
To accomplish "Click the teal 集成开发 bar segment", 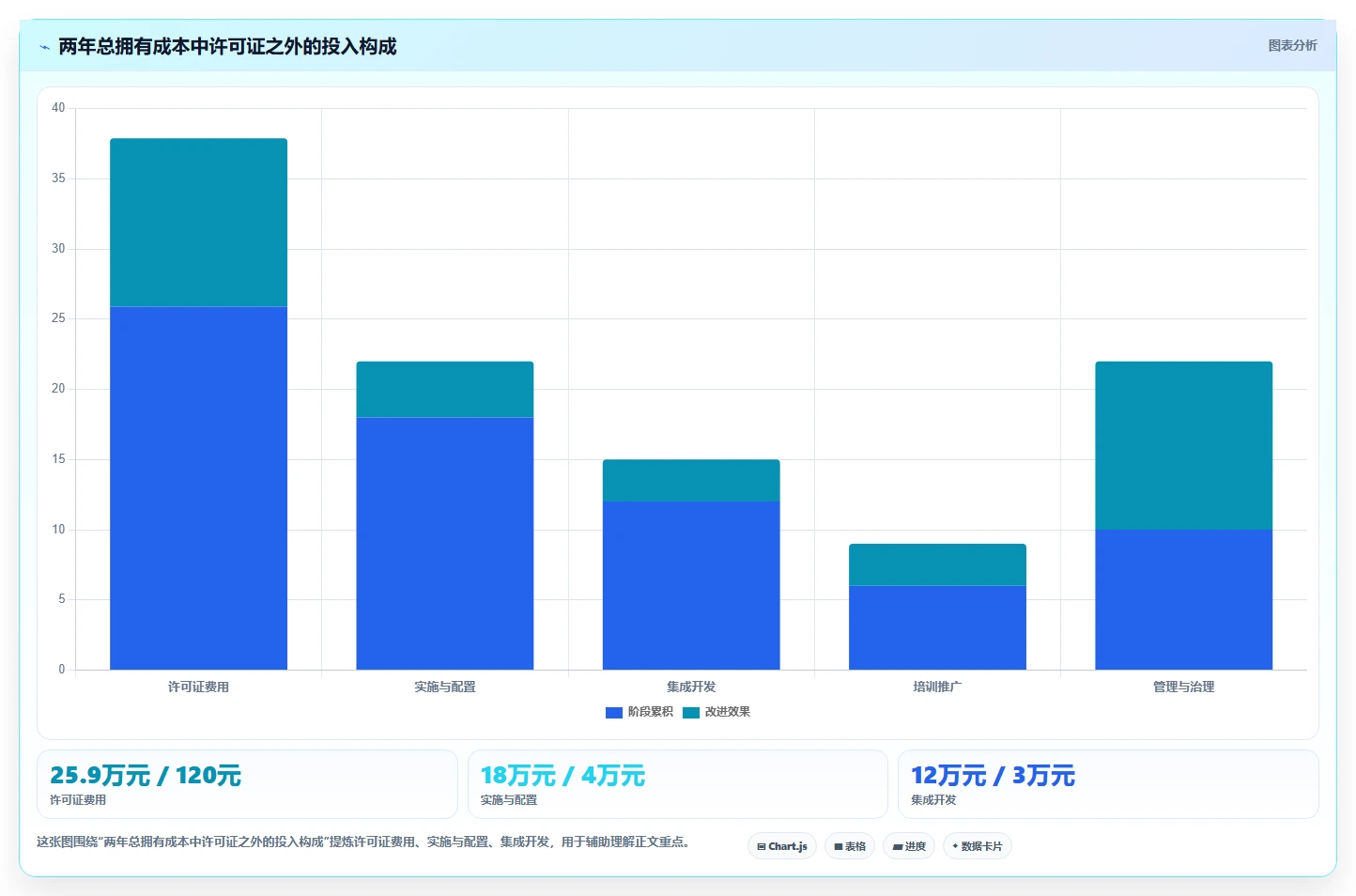I will coord(691,481).
